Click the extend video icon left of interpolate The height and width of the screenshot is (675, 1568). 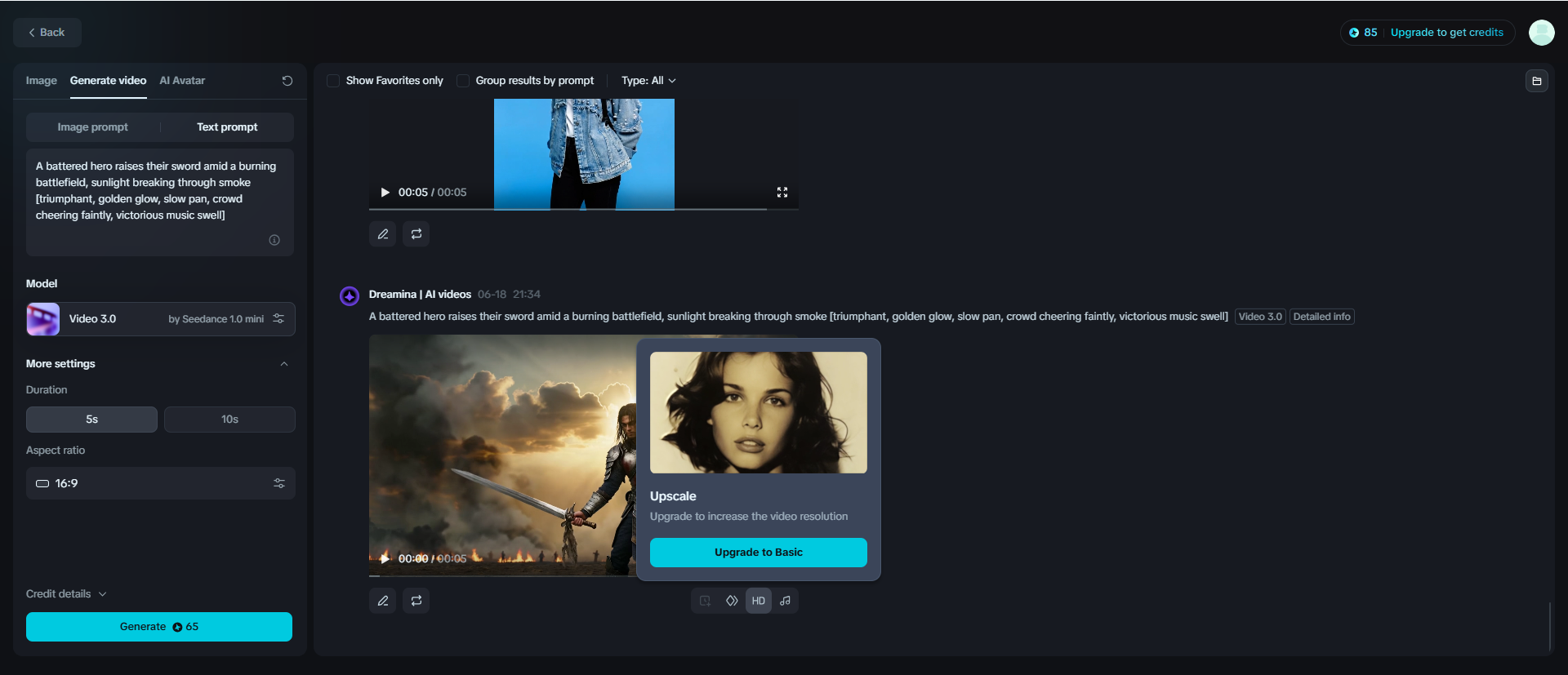coord(705,601)
